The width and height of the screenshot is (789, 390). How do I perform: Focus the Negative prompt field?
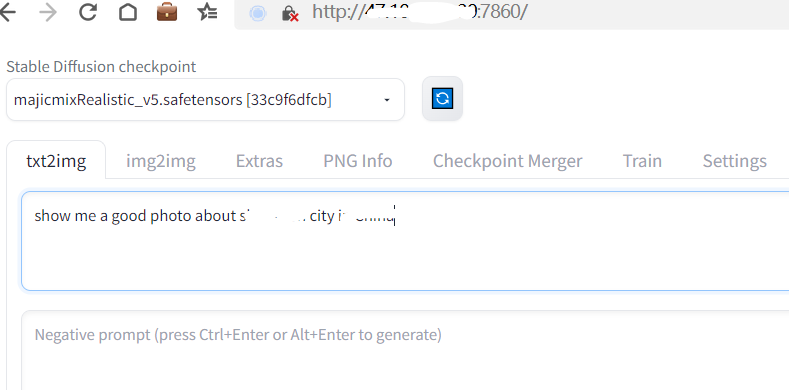tap(405, 350)
